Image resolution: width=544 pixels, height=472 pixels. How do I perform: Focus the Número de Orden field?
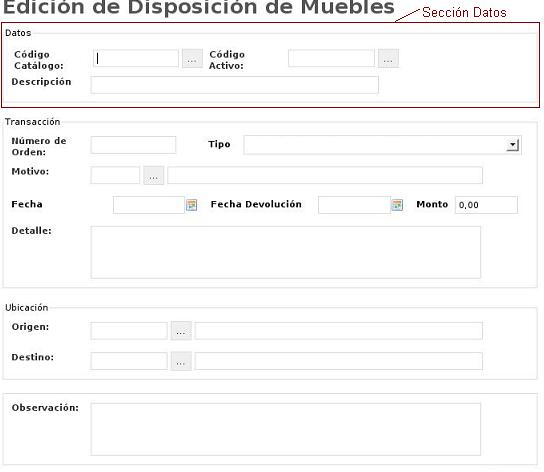[x=133, y=145]
